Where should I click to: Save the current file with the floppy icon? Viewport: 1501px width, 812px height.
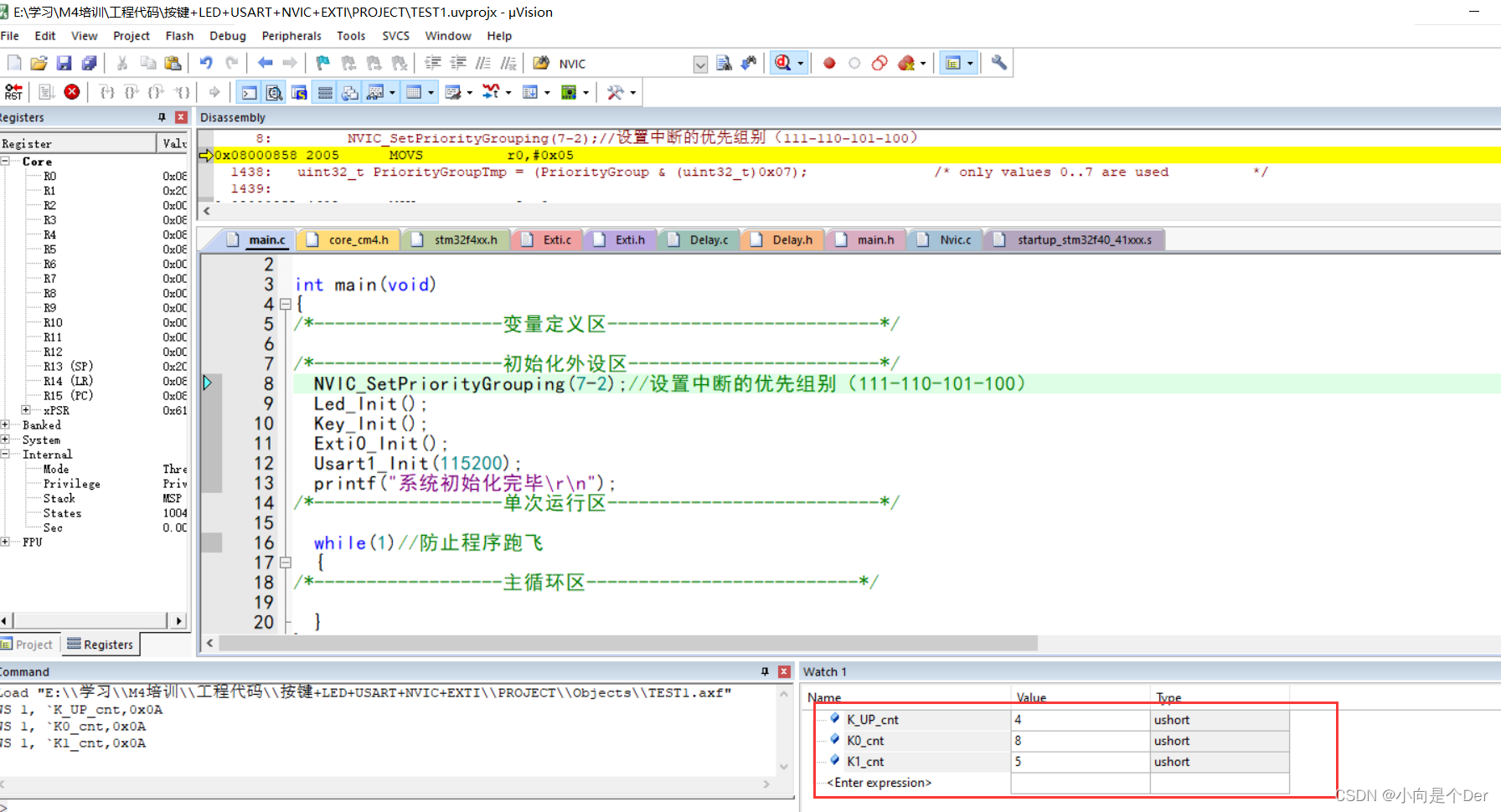point(64,63)
